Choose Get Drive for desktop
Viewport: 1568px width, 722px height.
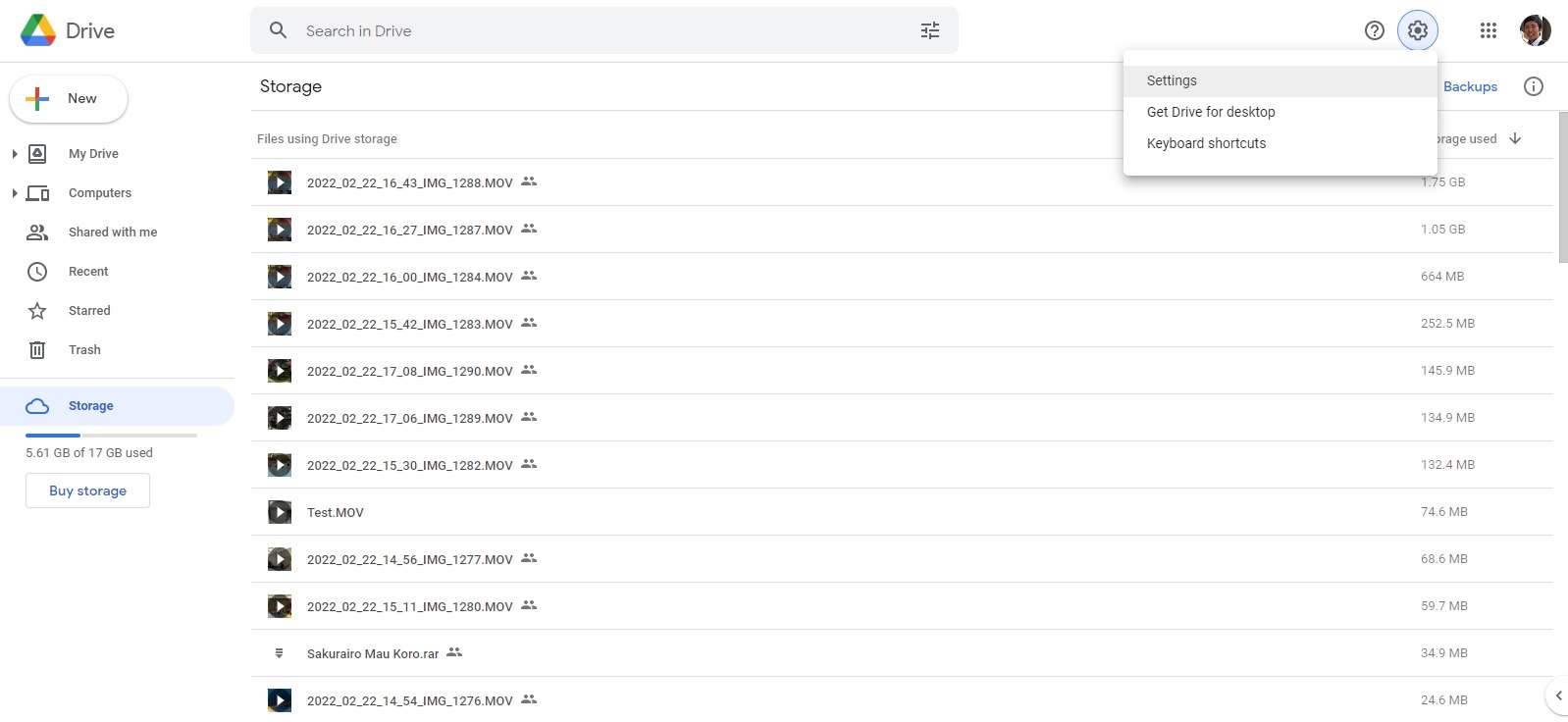(x=1211, y=112)
